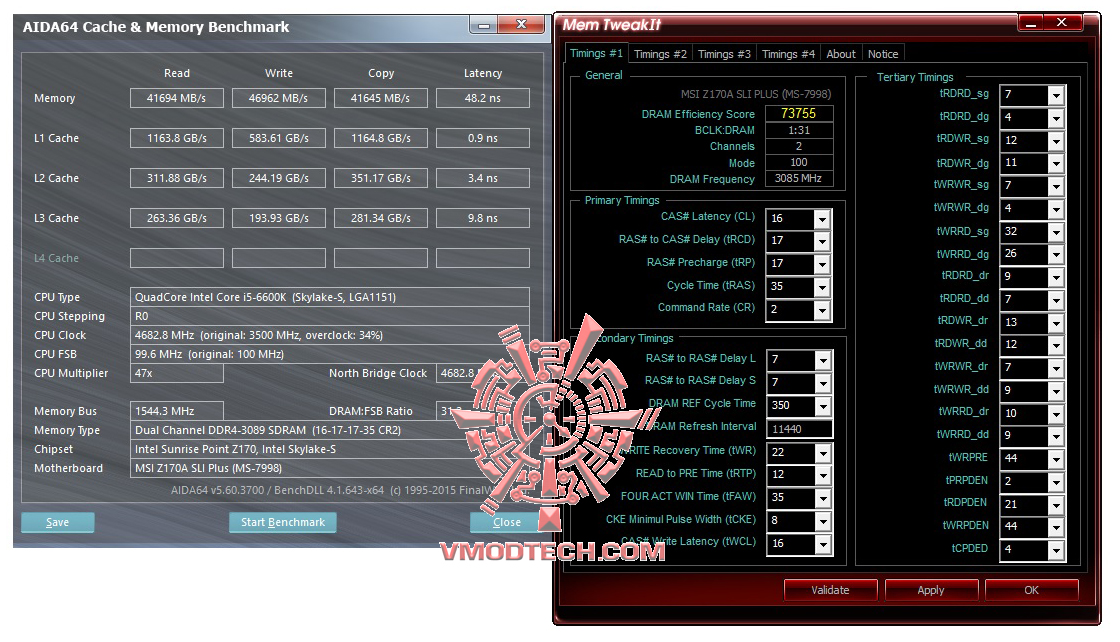Click Memory Write value 46962 MB/s

coord(279,98)
